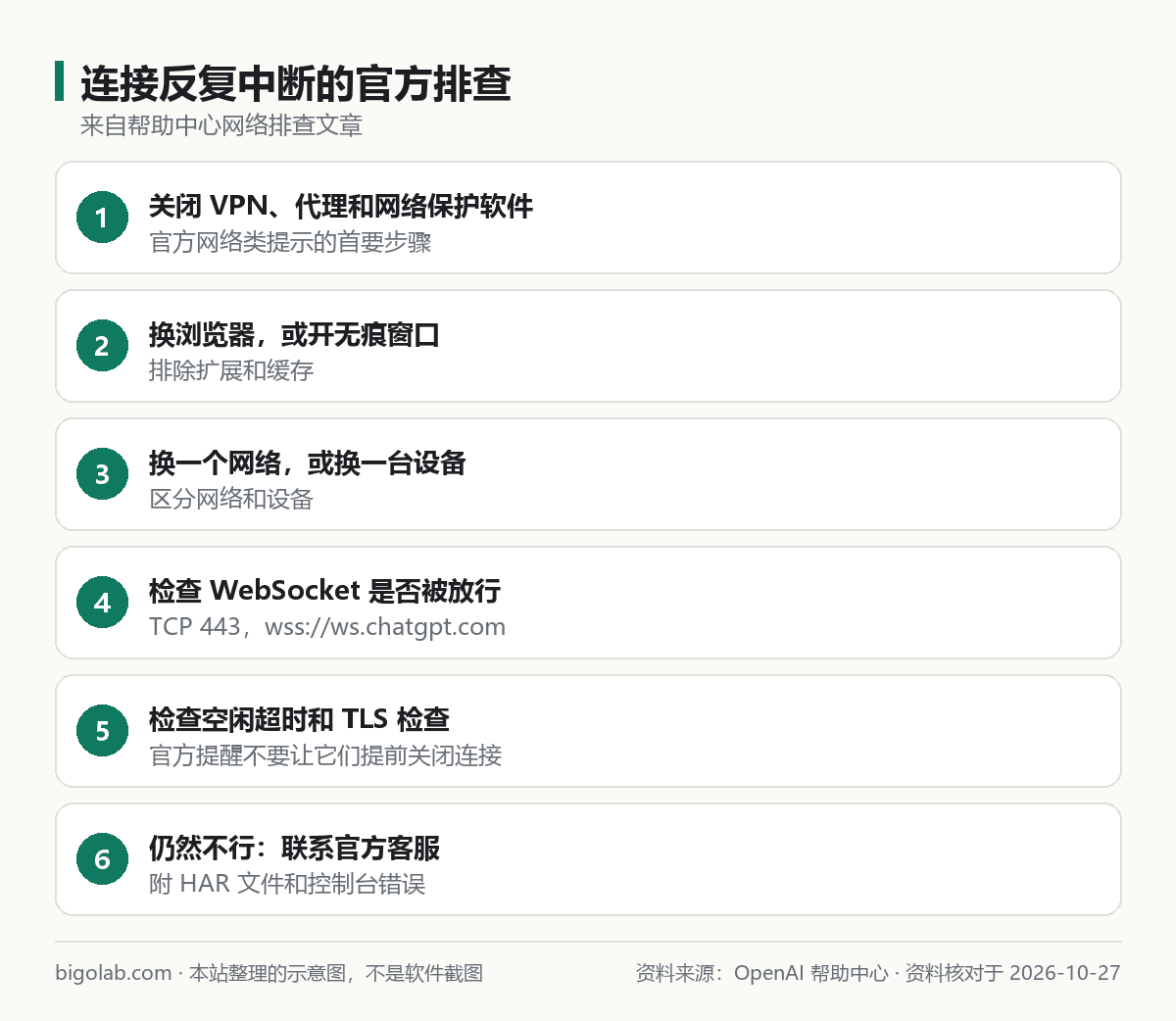Click description 官方提醒不要让它们提前关闭连接
This screenshot has height=1021, width=1176.
pyautogui.click(x=325, y=755)
